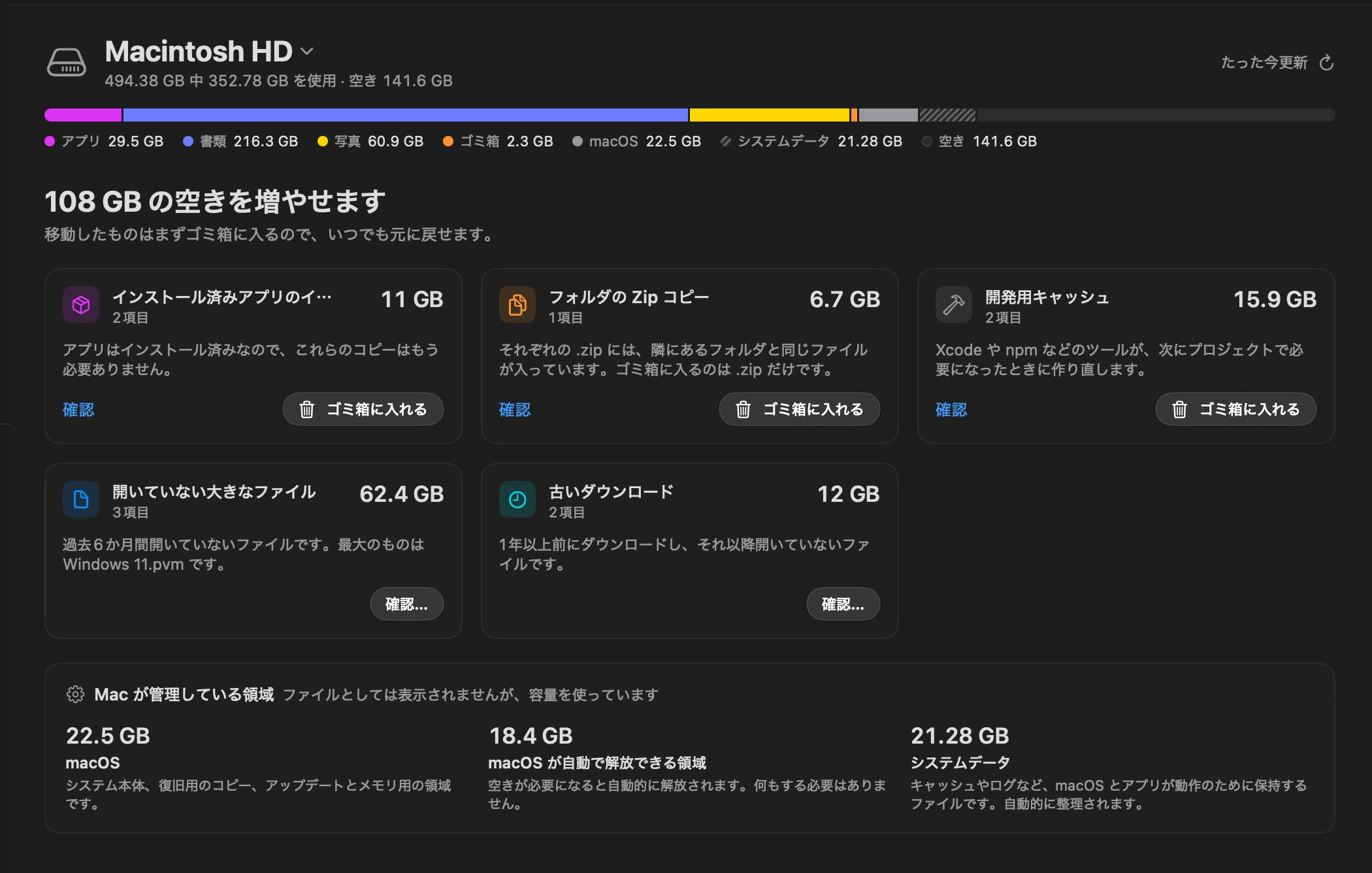Viewport: 1372px width, 873px height.
Task: Click the refresh icon next to たった今更新
Action: pos(1326,63)
